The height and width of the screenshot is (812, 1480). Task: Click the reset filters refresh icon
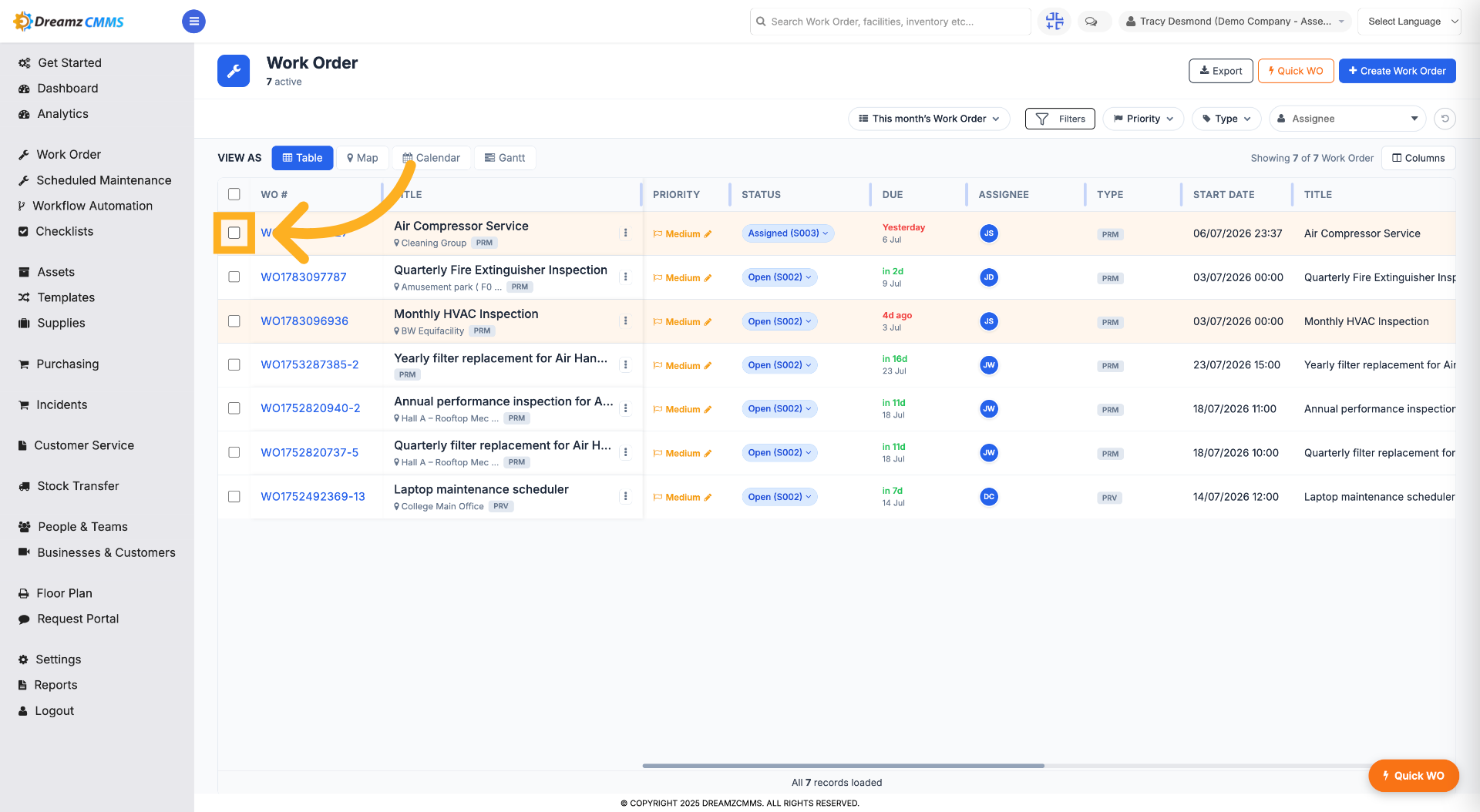pos(1445,119)
